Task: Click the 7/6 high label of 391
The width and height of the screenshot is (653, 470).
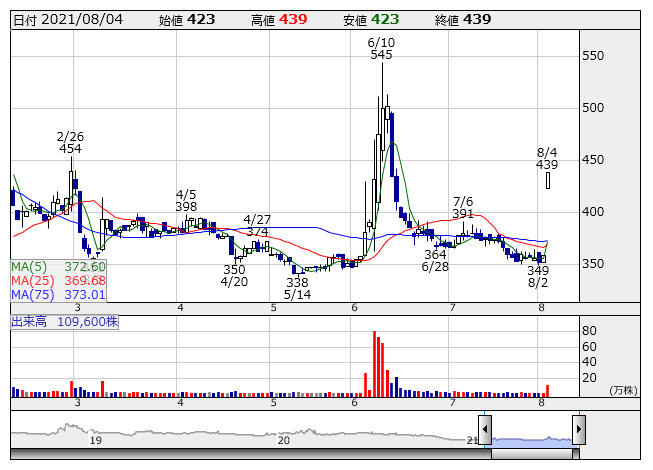Action: (x=463, y=207)
